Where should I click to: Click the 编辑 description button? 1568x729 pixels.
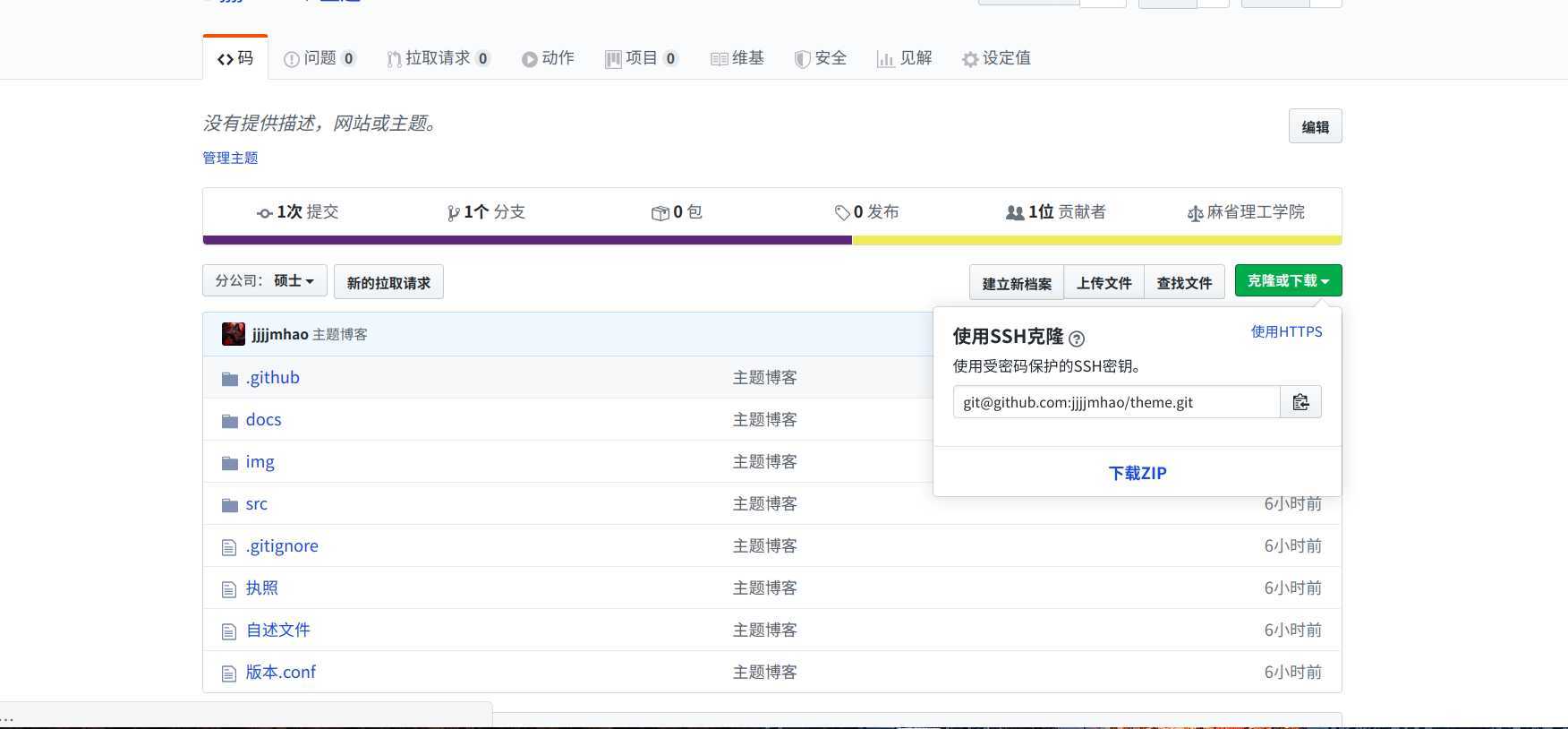[1315, 126]
